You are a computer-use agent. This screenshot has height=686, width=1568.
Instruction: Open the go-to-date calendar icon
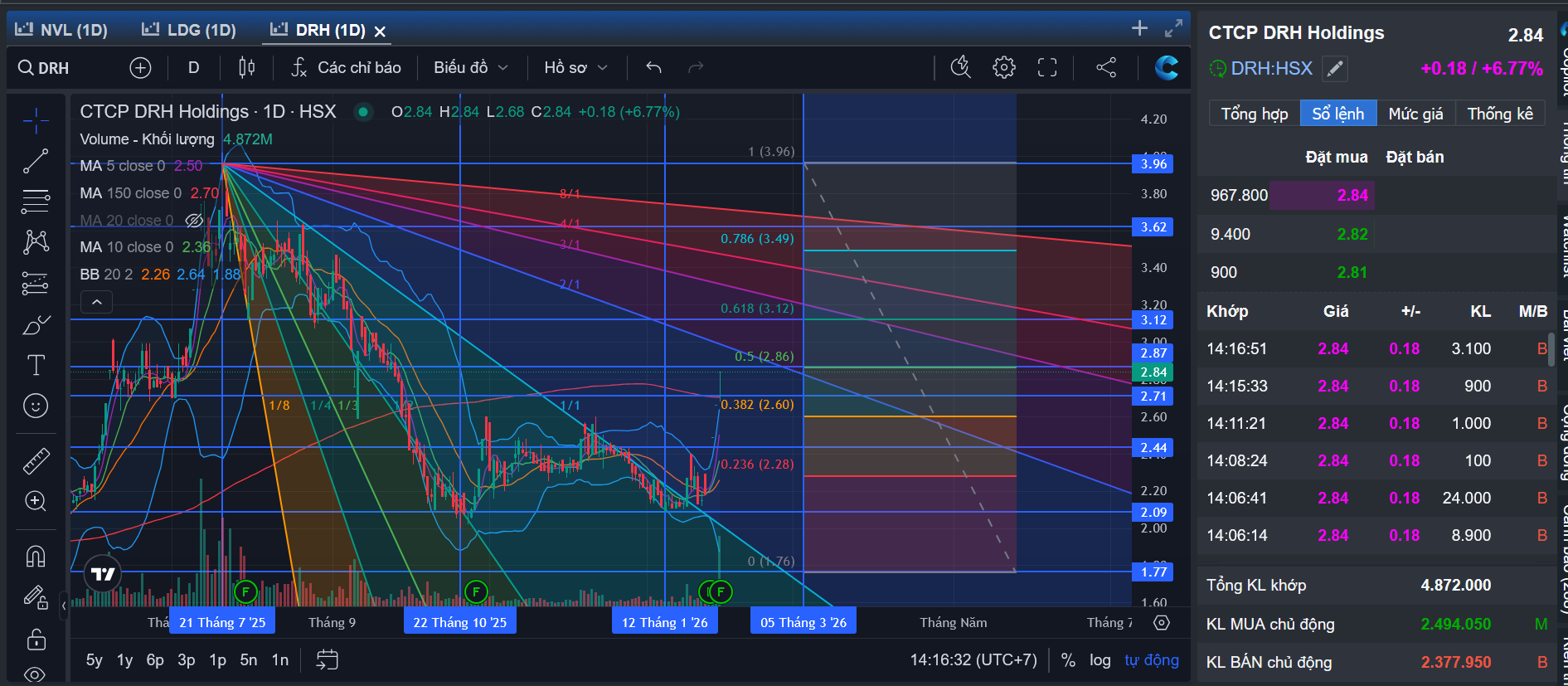(x=328, y=660)
